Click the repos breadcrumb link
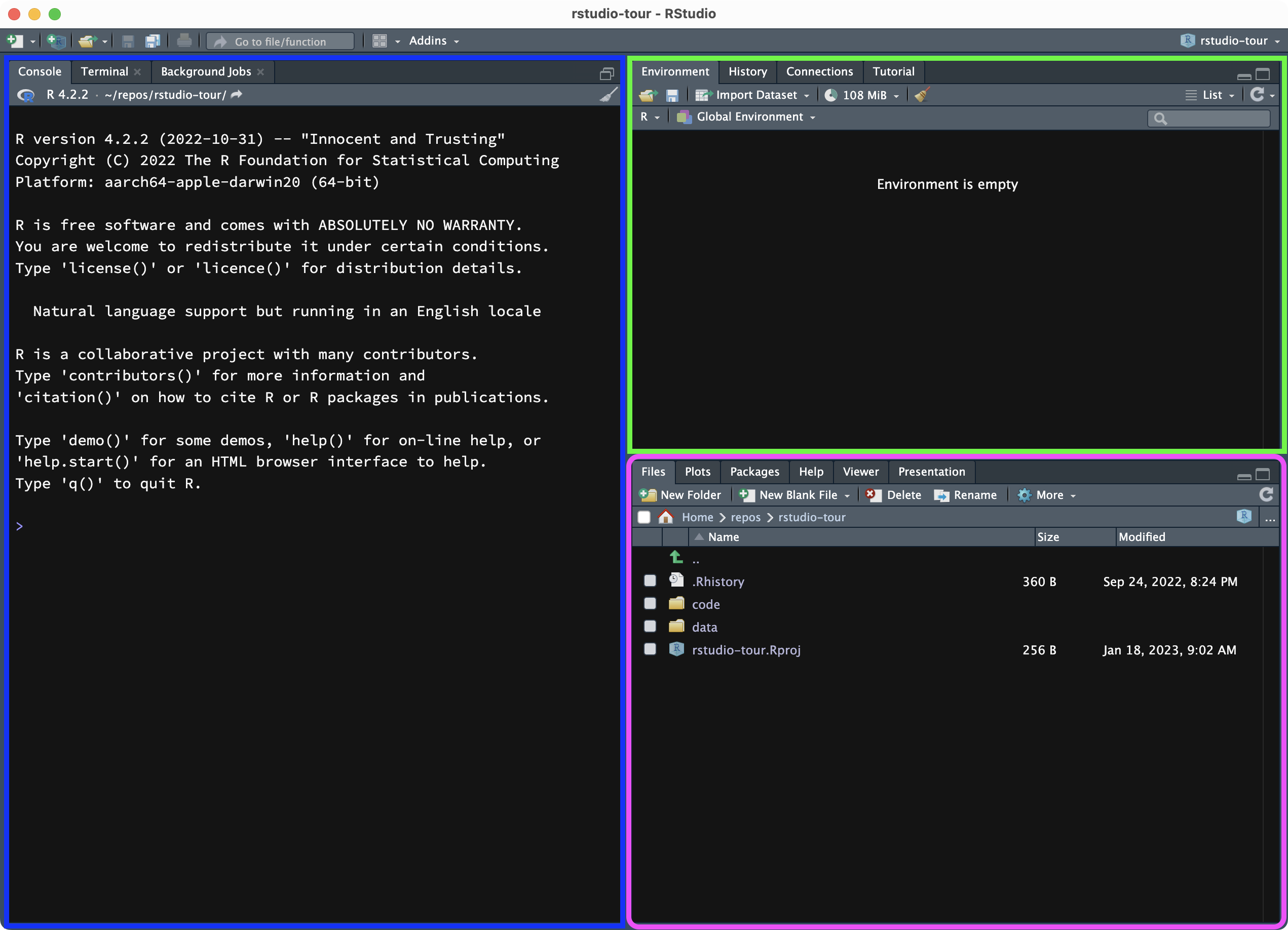1288x930 pixels. tap(745, 517)
